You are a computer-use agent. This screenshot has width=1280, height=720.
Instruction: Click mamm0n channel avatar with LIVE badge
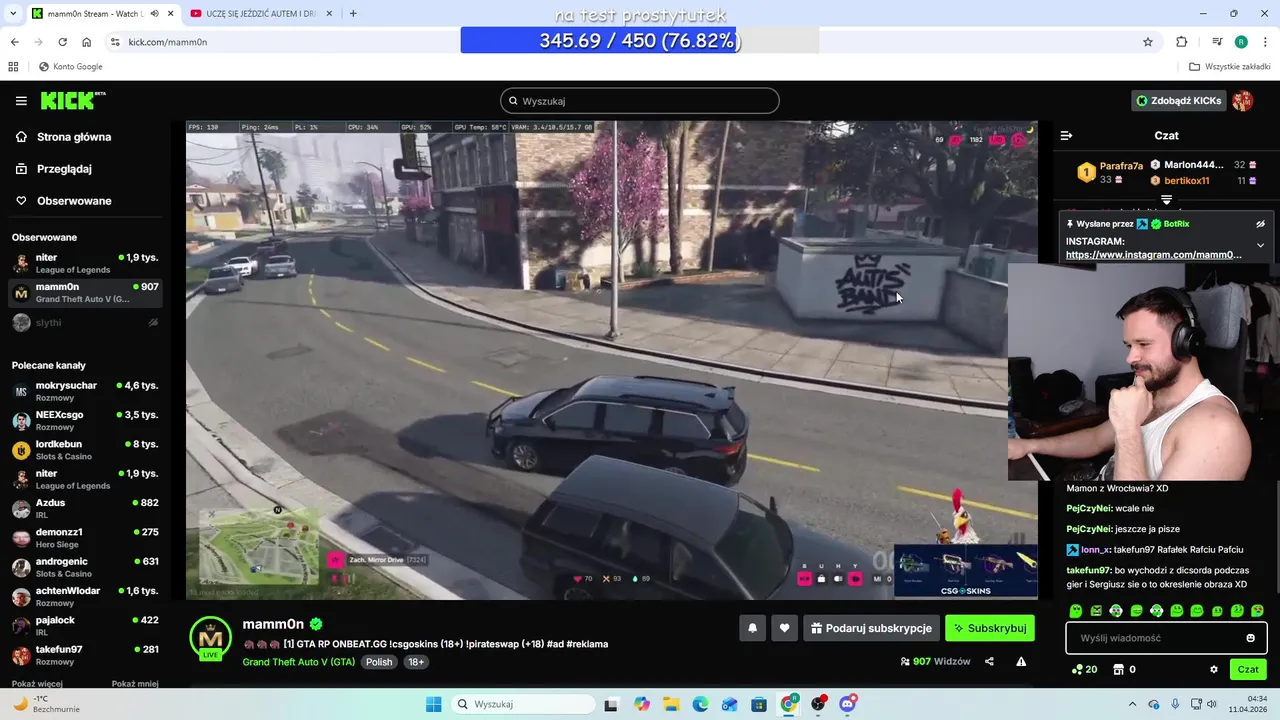211,639
